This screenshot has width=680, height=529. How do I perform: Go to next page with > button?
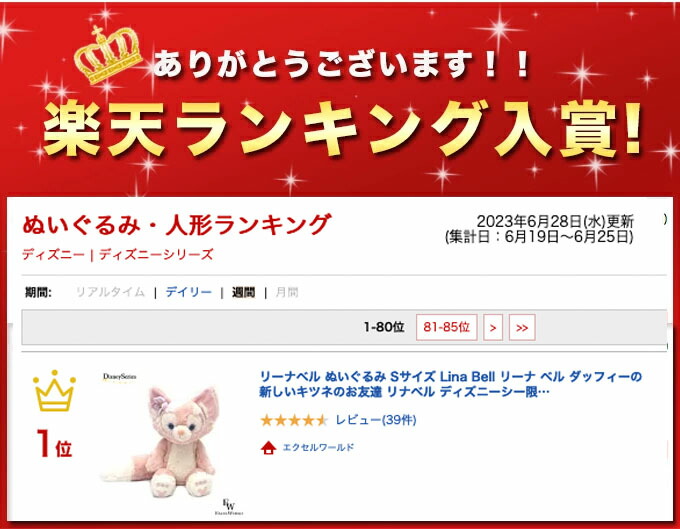click(x=493, y=327)
